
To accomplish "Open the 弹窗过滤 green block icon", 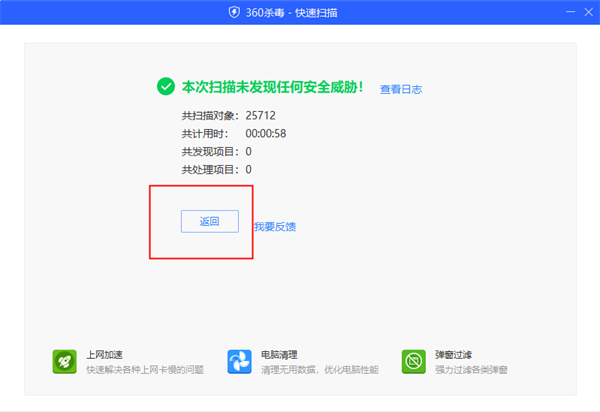I will click(x=414, y=361).
